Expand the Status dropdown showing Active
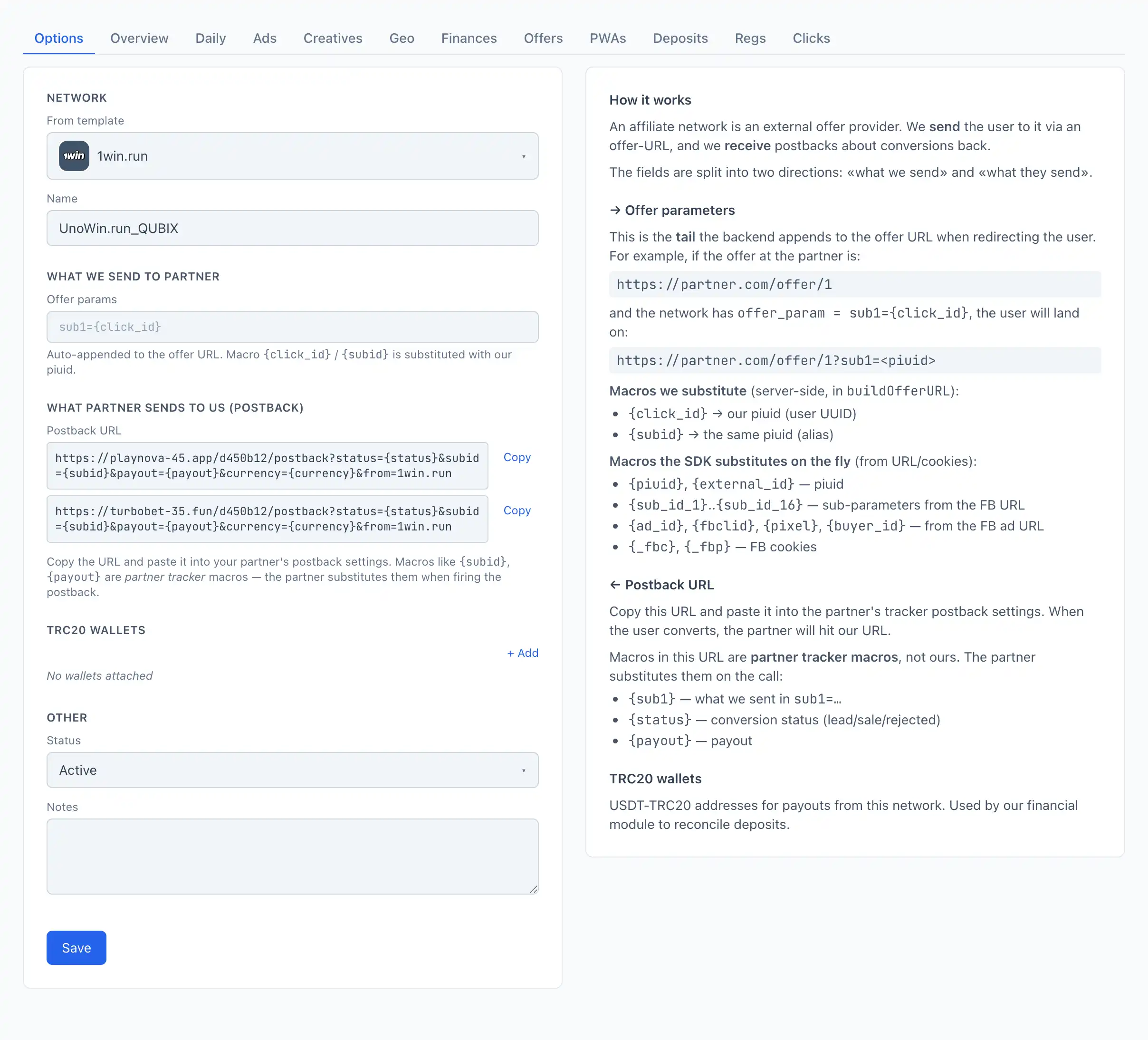Viewport: 1148px width, 1040px height. (x=292, y=770)
